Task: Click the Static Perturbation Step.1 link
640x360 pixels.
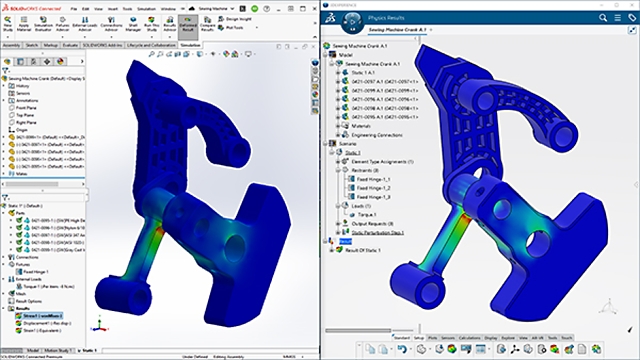Action: [x=378, y=233]
